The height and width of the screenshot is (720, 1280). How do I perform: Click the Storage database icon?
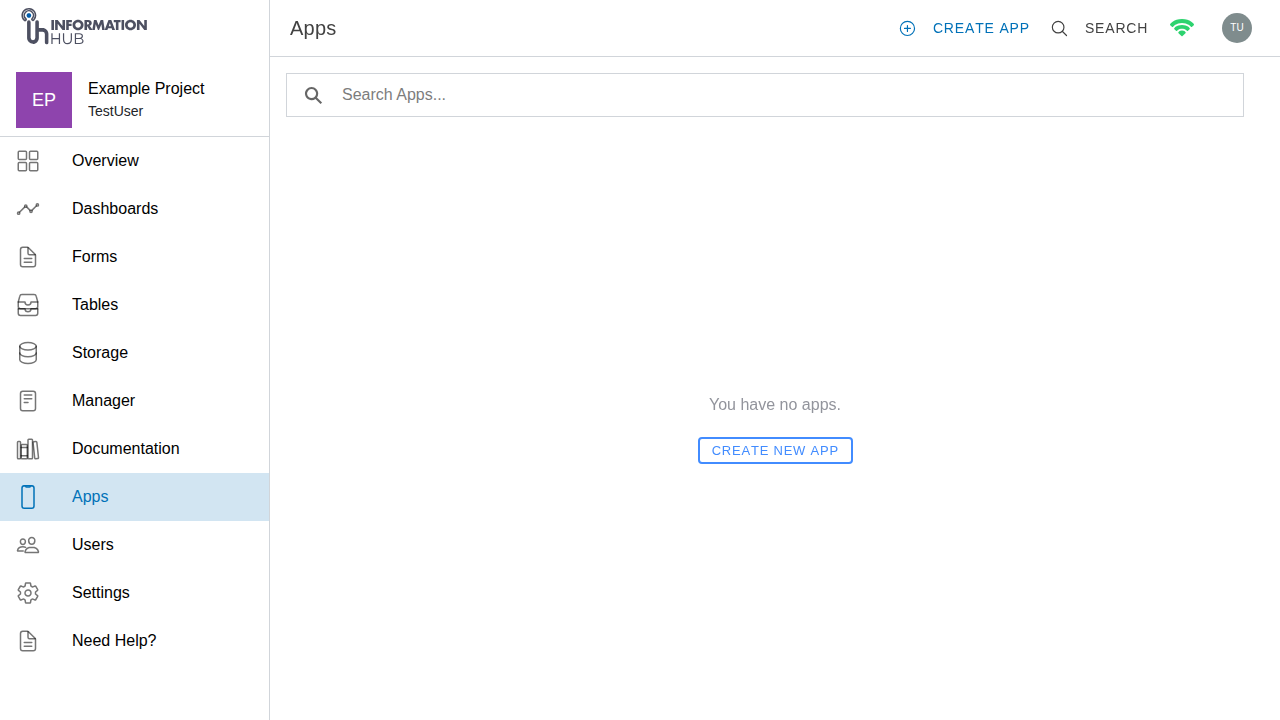coord(28,353)
